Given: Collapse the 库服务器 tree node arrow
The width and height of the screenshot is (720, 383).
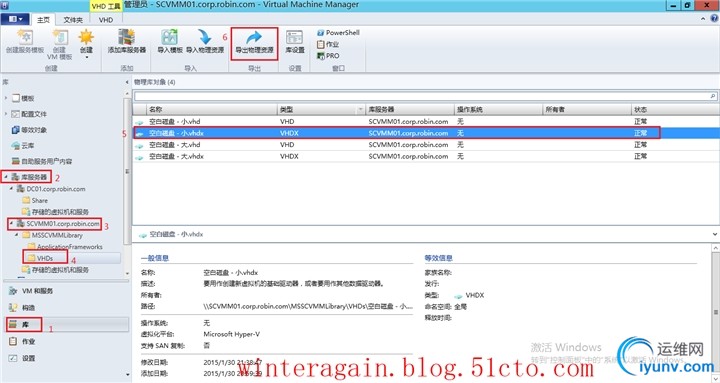Looking at the screenshot, I should [6, 176].
